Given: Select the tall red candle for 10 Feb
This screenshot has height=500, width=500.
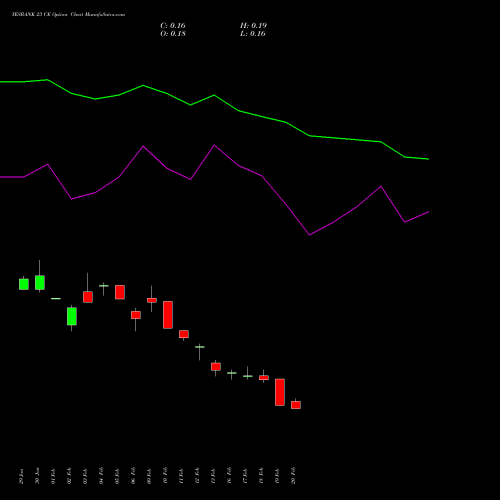Looking at the screenshot, I should pyautogui.click(x=168, y=315).
